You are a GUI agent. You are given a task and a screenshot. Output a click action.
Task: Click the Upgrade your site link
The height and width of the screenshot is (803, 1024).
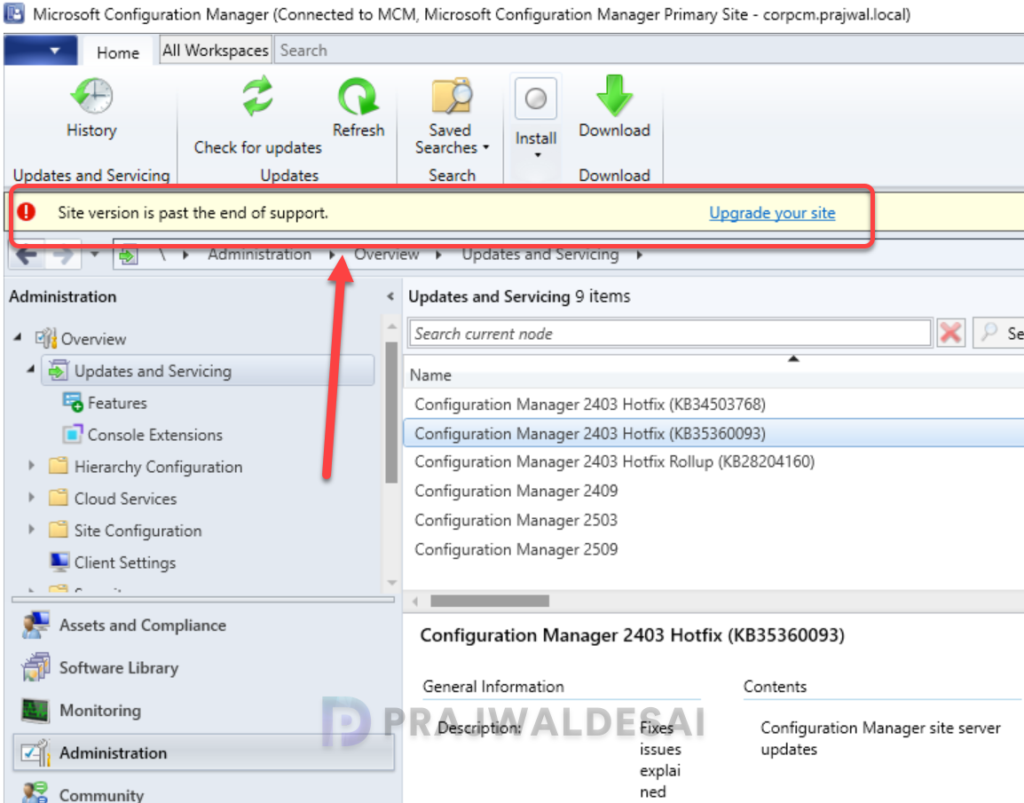click(x=772, y=213)
